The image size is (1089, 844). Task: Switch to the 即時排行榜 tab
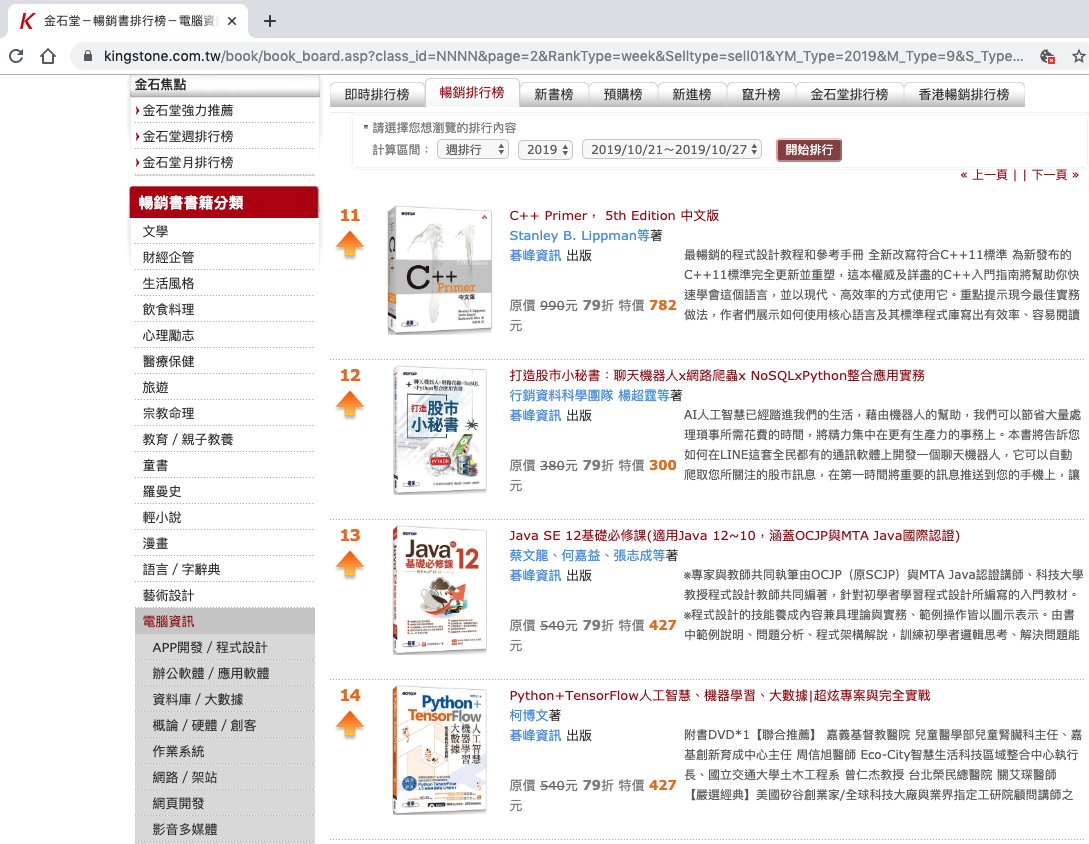[377, 94]
